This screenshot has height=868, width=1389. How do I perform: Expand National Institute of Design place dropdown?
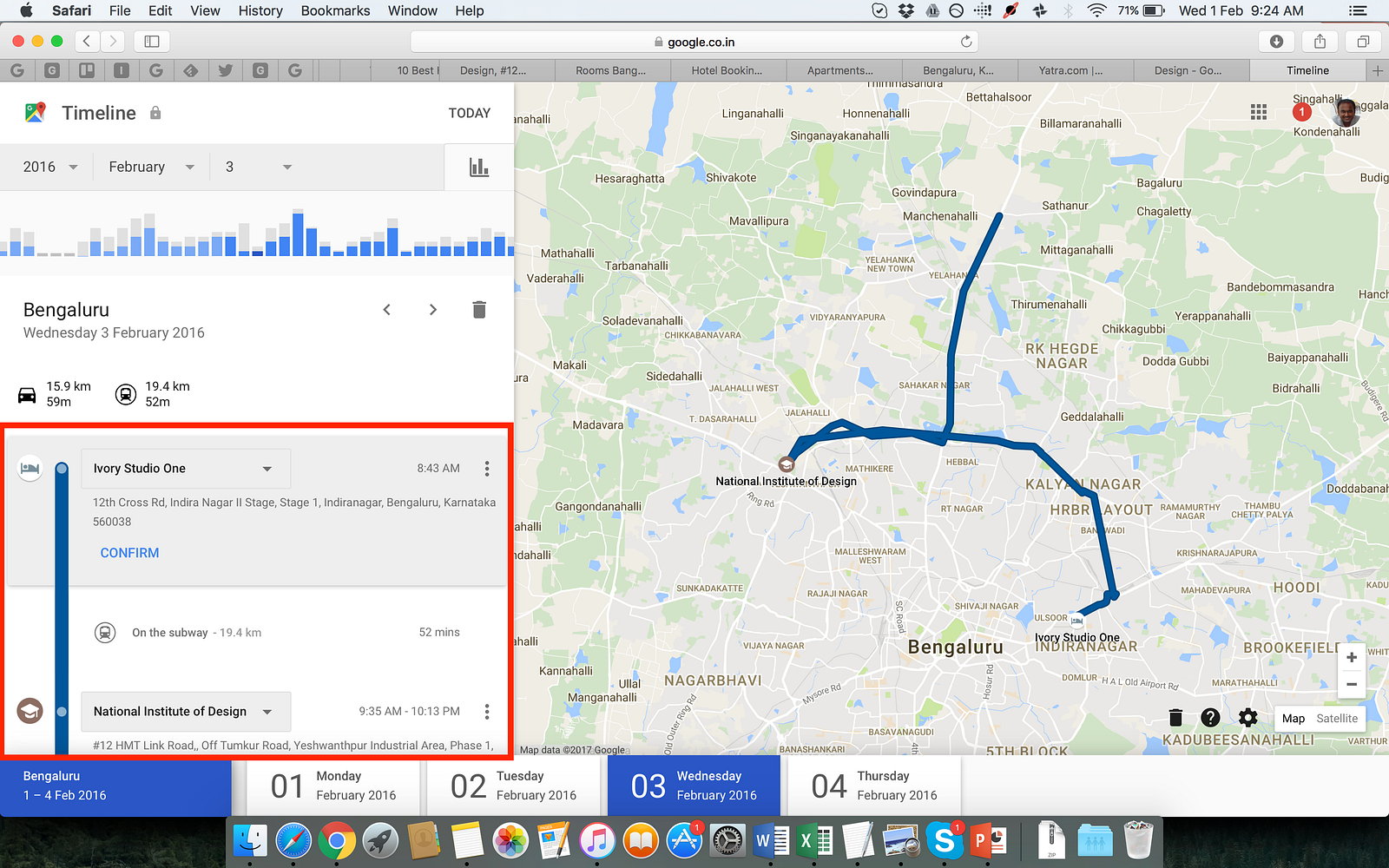(186, 712)
